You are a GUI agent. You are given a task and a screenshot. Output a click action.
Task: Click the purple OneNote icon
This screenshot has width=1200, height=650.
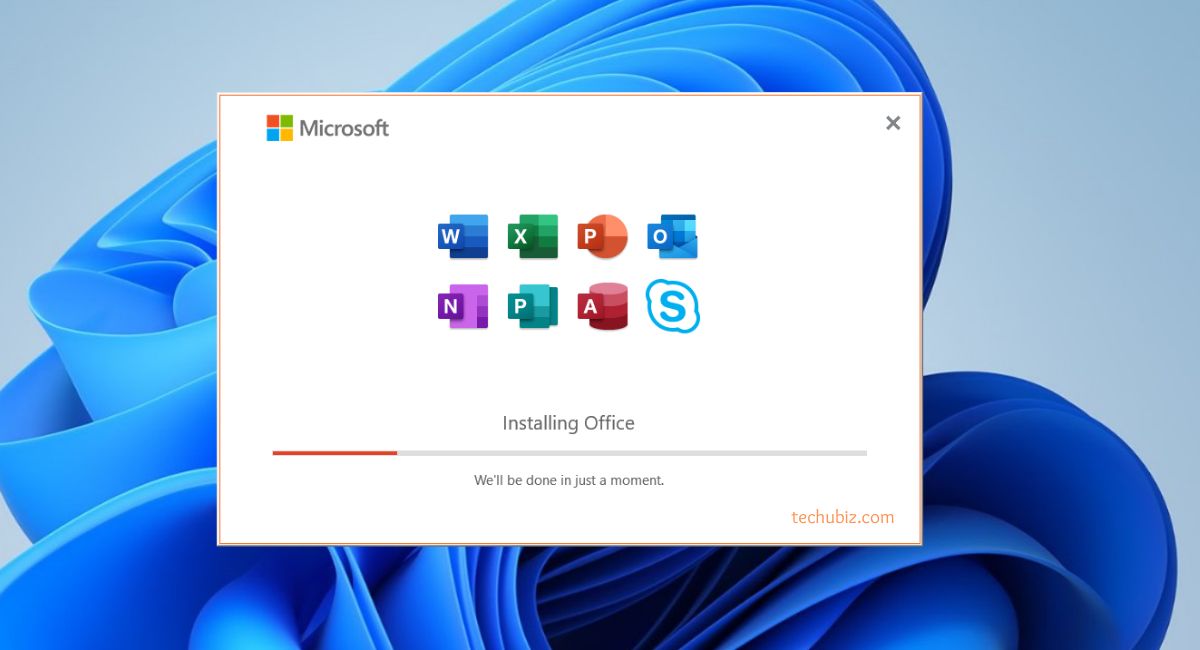coord(463,307)
